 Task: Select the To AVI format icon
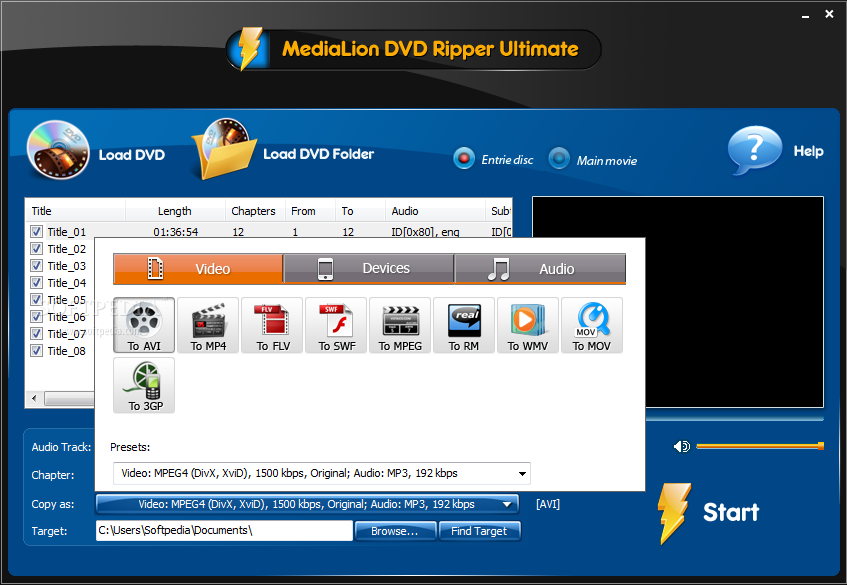144,325
